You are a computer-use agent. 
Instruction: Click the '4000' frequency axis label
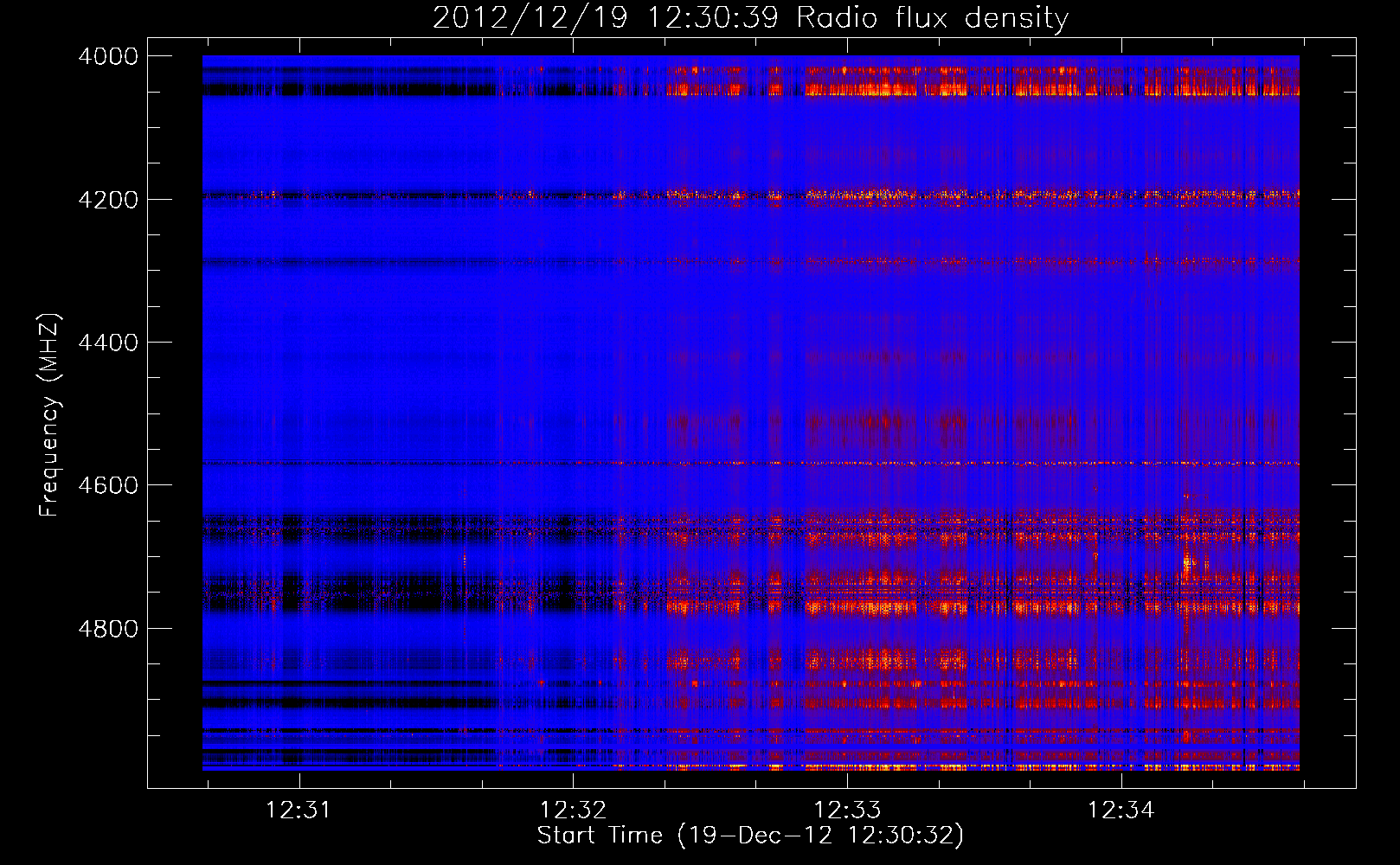point(108,56)
